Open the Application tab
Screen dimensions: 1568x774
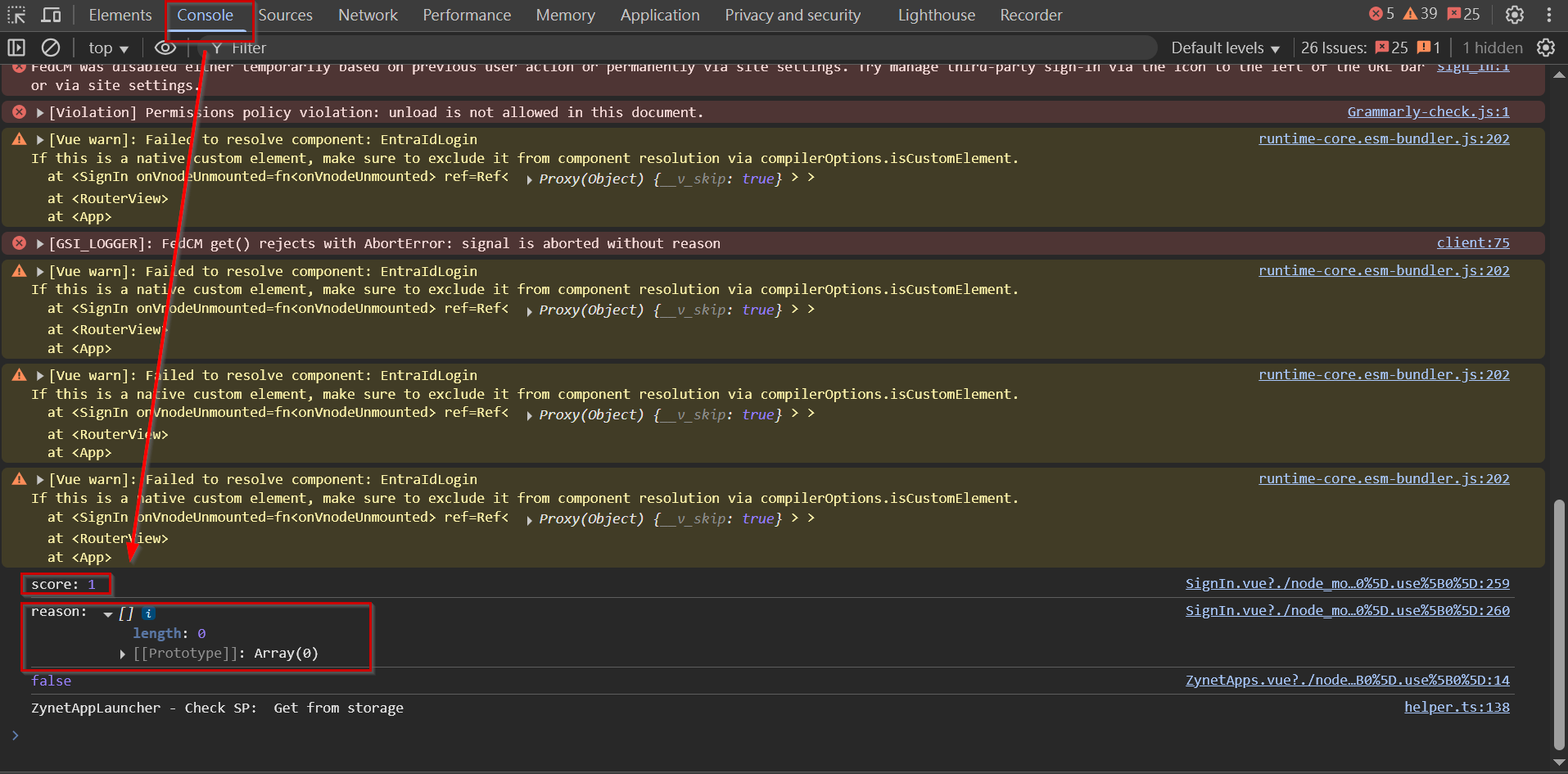[x=660, y=15]
